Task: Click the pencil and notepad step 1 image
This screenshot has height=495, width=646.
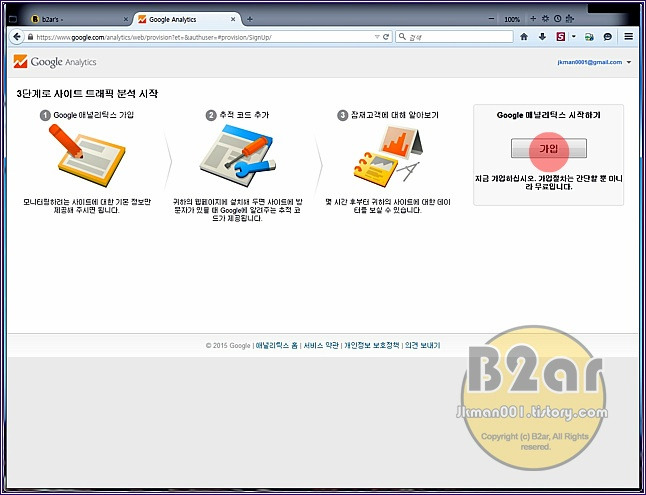Action: click(87, 155)
